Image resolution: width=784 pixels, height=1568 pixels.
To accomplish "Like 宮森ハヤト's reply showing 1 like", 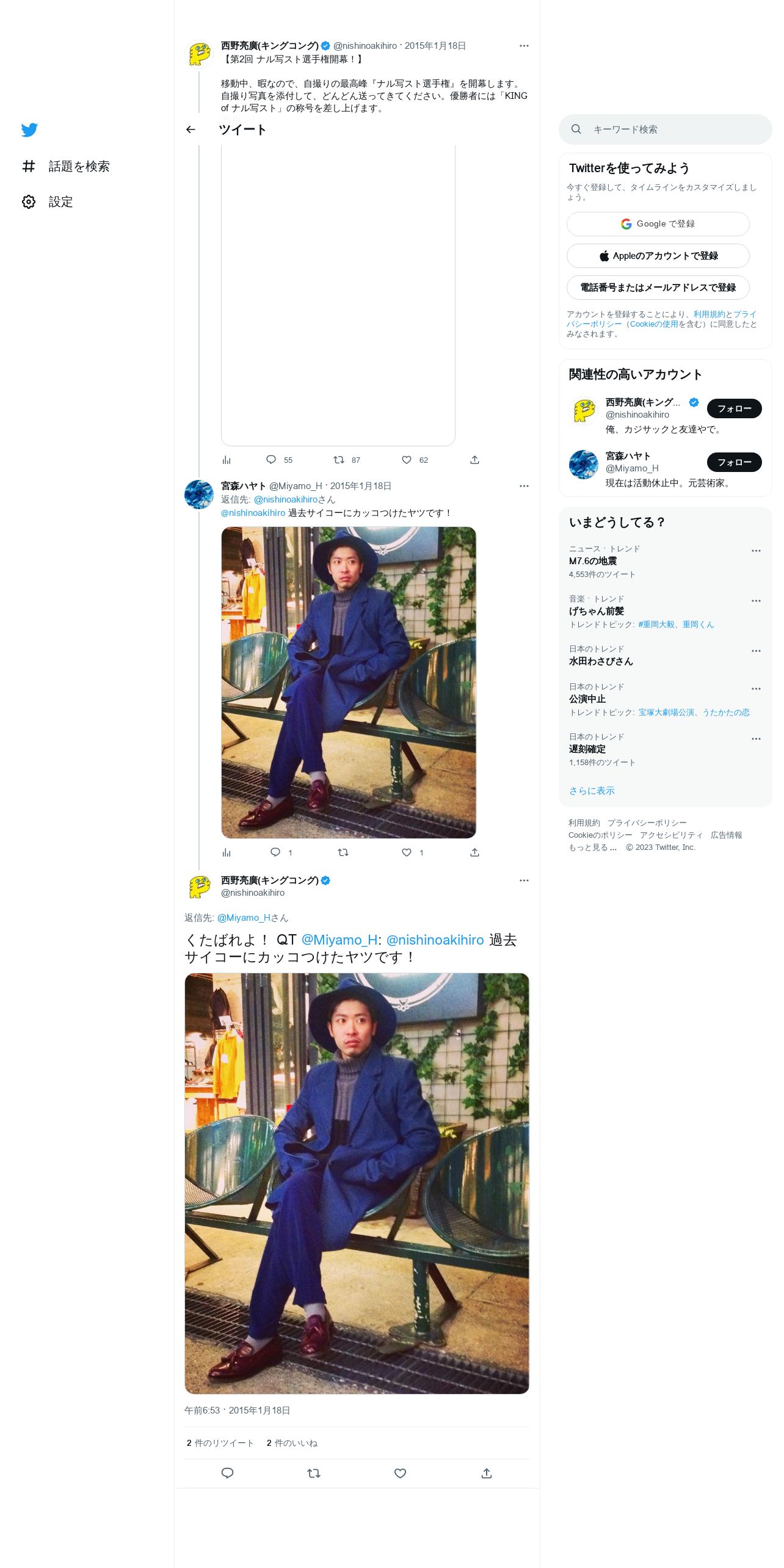I will 407,852.
